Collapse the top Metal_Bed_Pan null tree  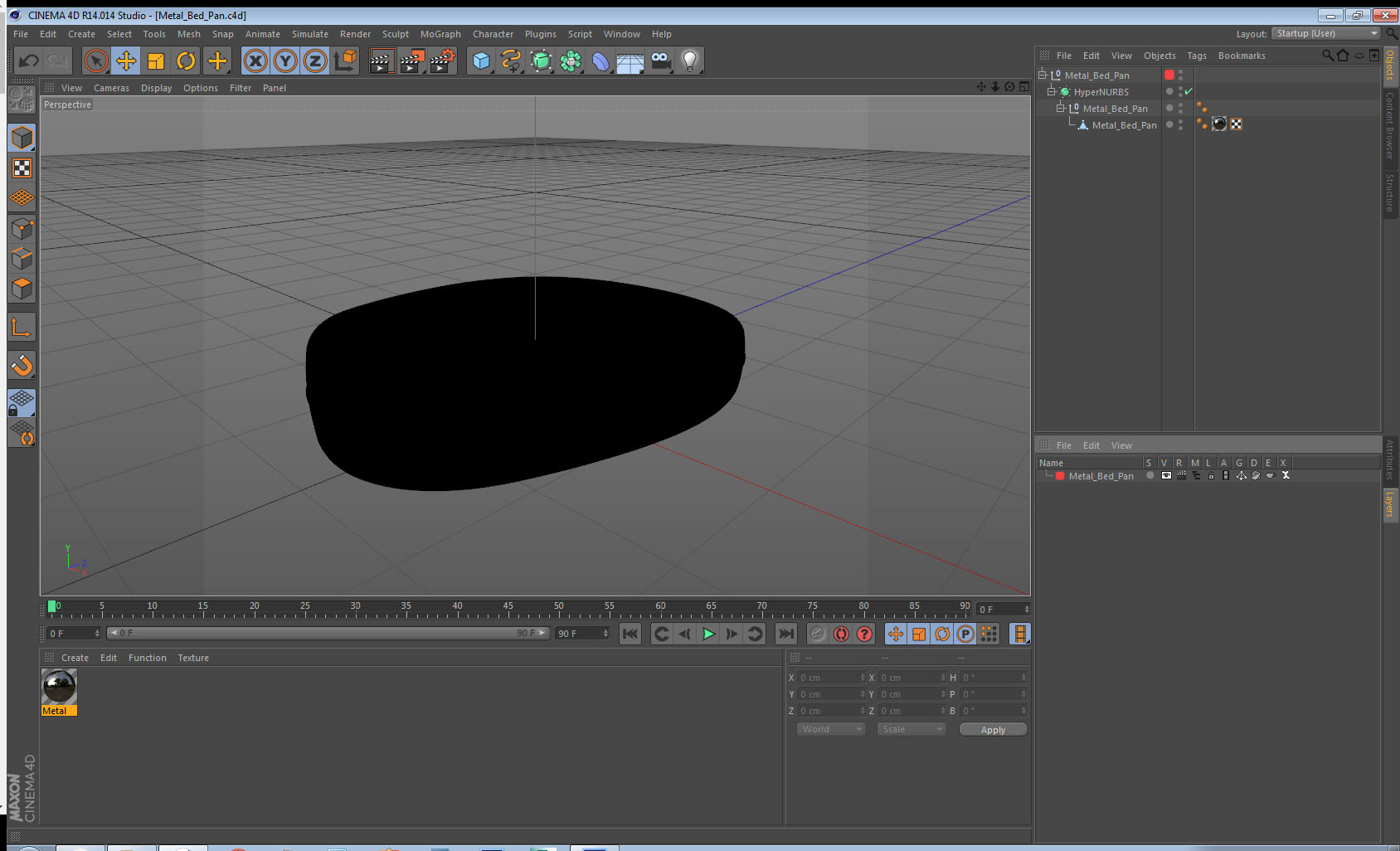pyautogui.click(x=1043, y=75)
